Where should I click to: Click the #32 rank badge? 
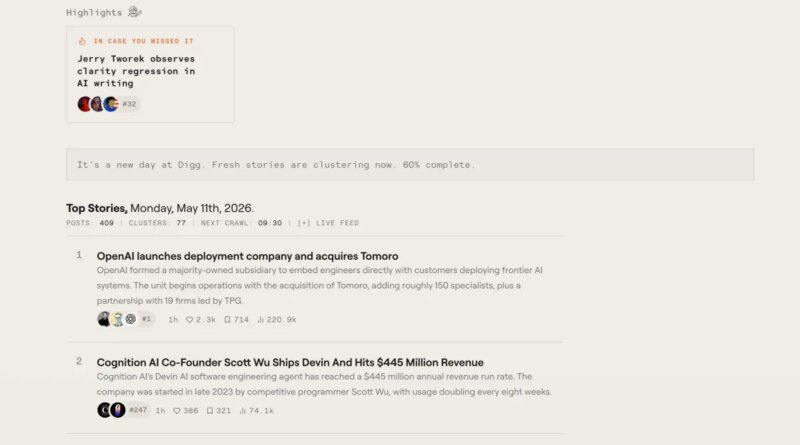[129, 104]
